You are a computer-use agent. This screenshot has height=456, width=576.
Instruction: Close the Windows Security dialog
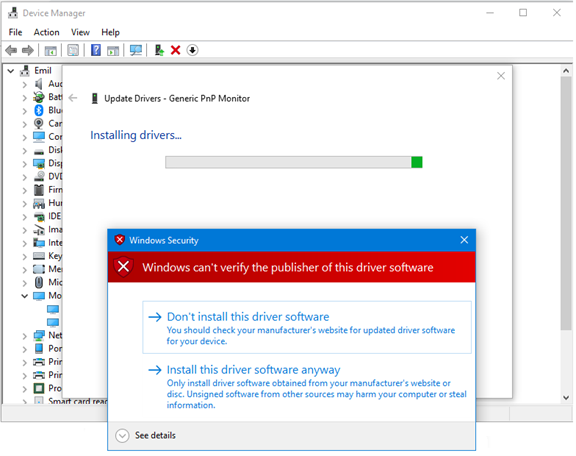coord(464,240)
